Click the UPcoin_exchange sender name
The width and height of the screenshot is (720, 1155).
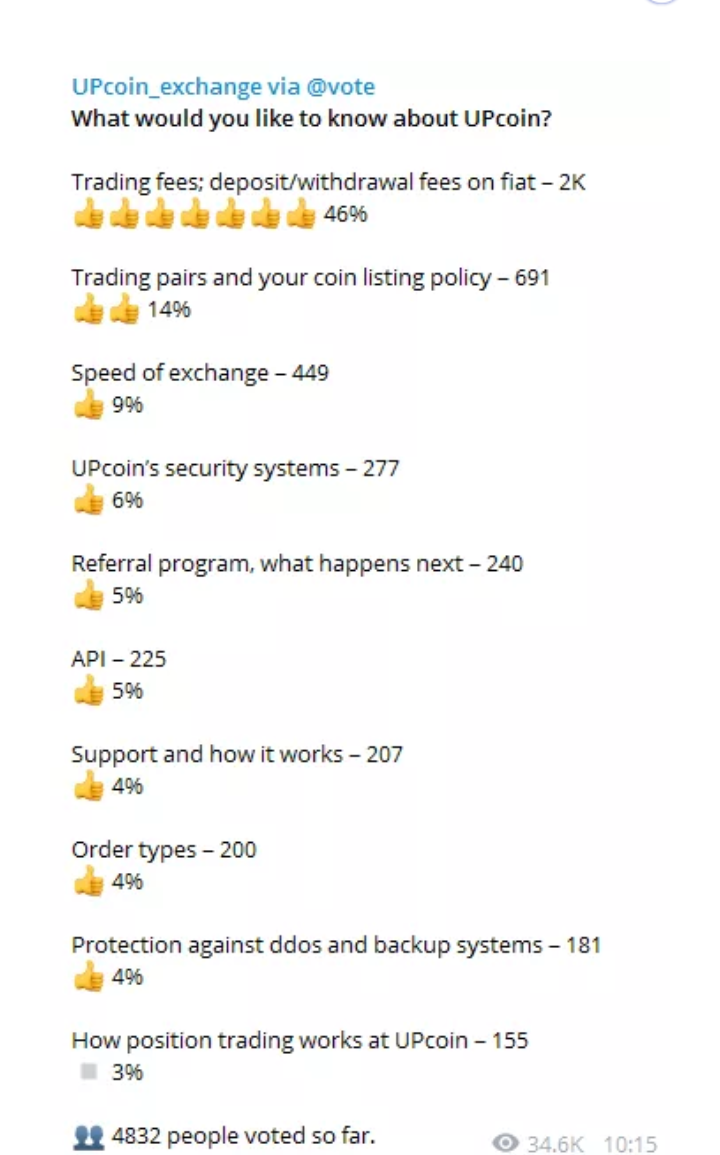166,87
